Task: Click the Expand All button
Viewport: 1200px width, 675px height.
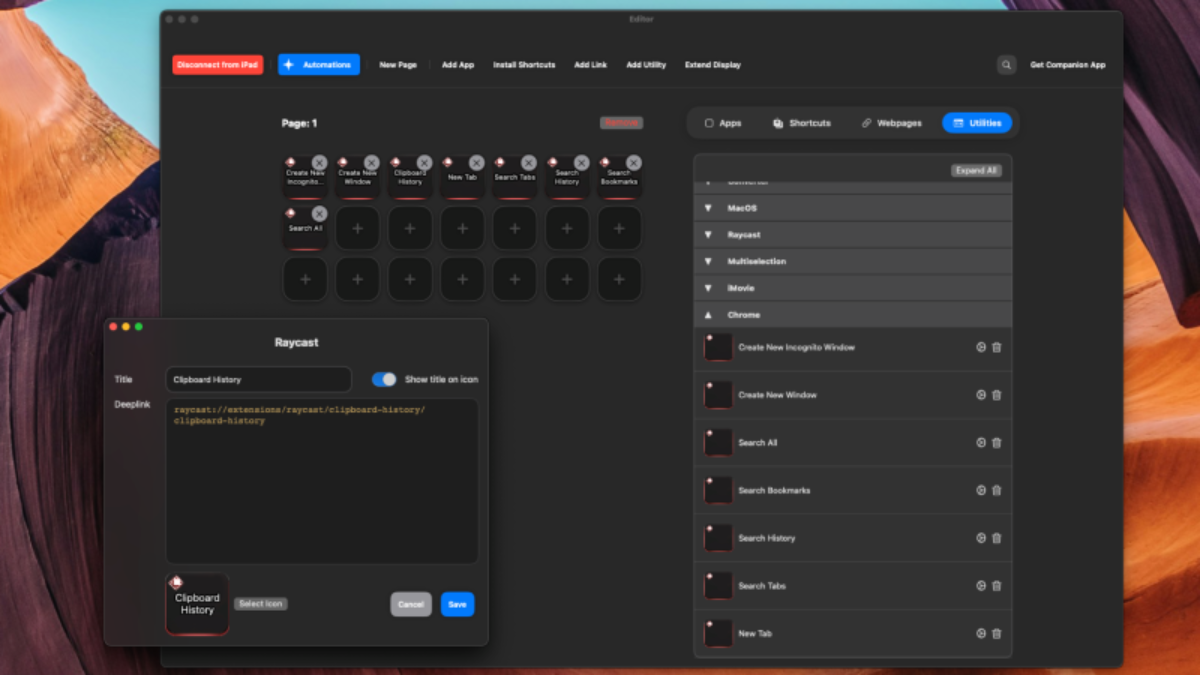Action: point(976,171)
